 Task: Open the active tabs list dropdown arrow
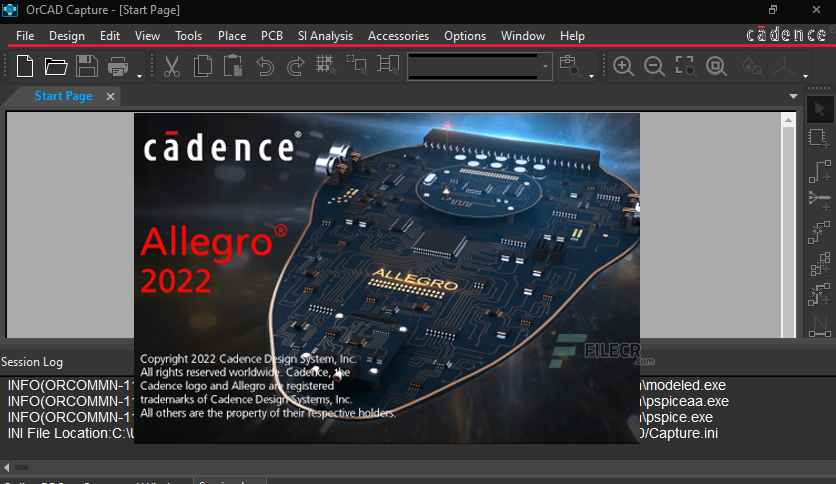pos(793,96)
